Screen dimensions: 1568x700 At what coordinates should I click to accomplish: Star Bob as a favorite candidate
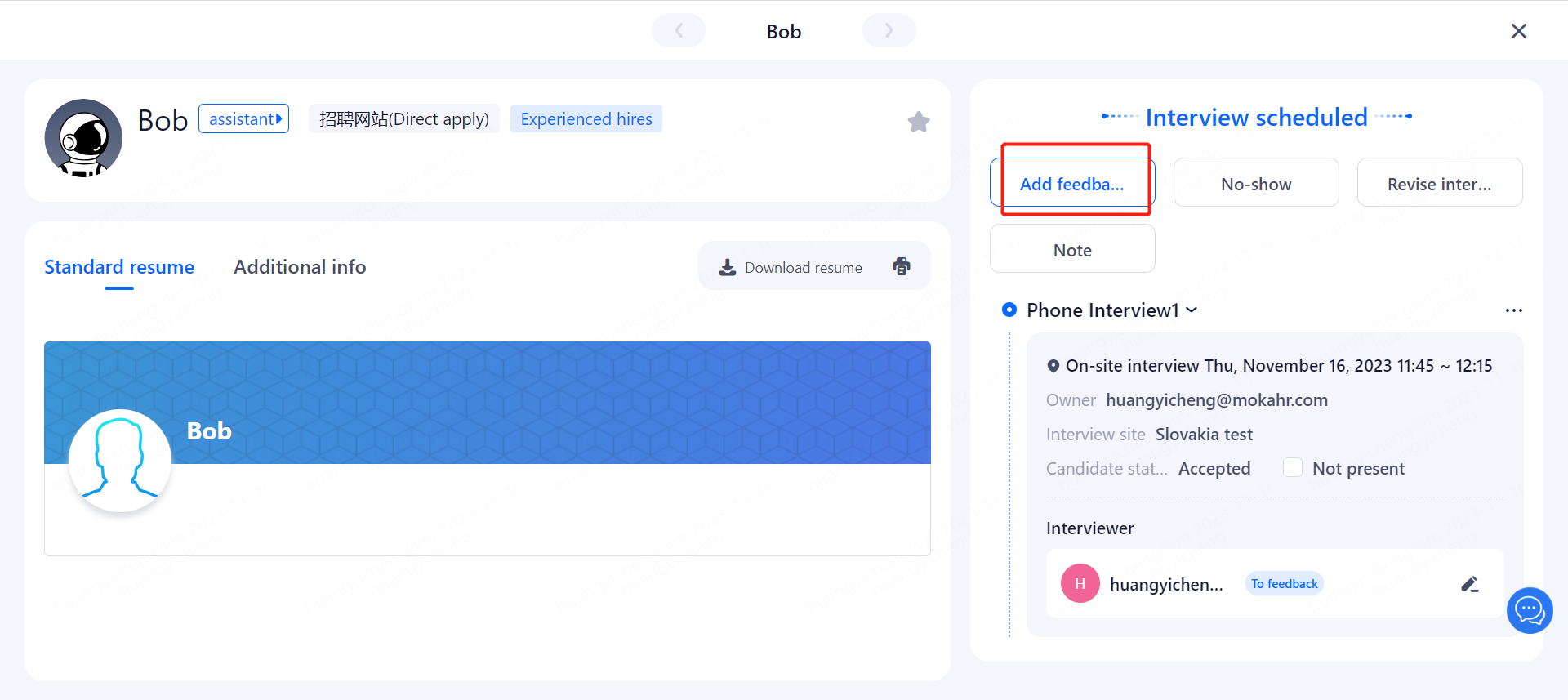point(918,122)
